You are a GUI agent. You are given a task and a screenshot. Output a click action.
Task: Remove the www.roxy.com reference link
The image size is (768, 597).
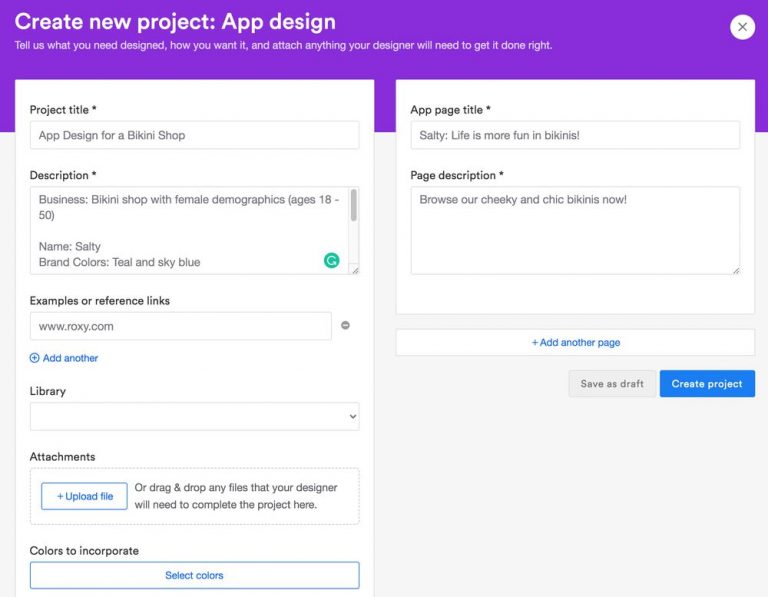tap(345, 325)
